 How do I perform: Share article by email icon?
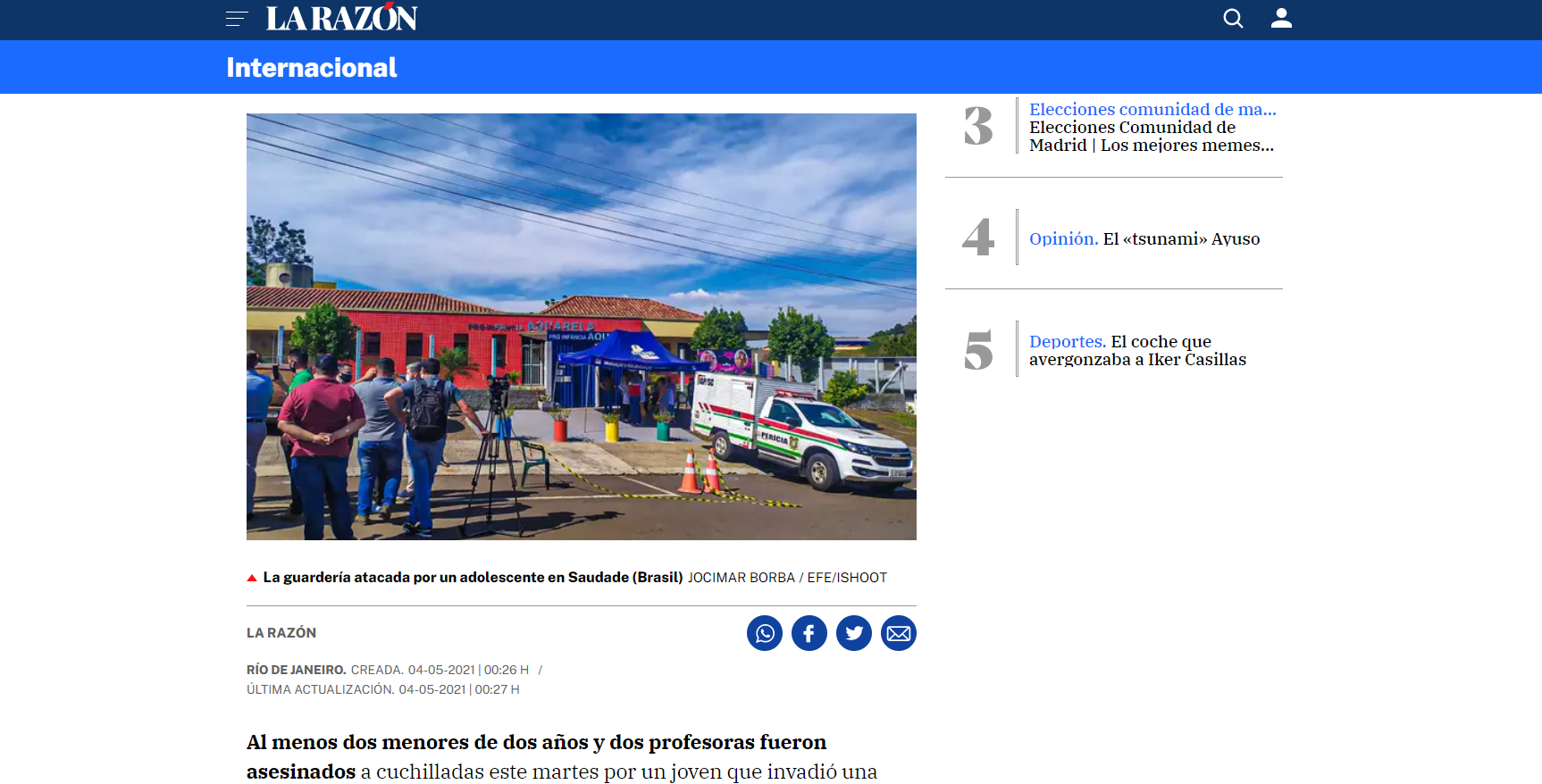tap(899, 633)
